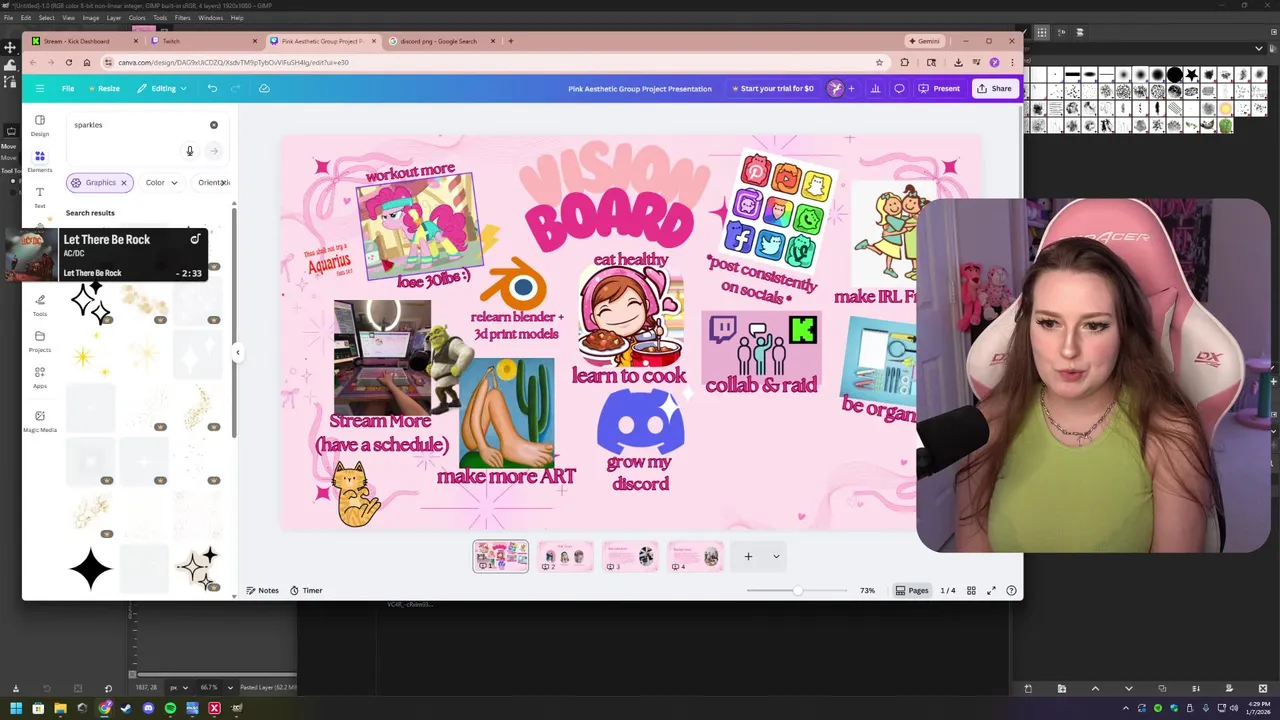The height and width of the screenshot is (720, 1280).
Task: Open Canva main hamburger menu
Action: click(x=40, y=88)
